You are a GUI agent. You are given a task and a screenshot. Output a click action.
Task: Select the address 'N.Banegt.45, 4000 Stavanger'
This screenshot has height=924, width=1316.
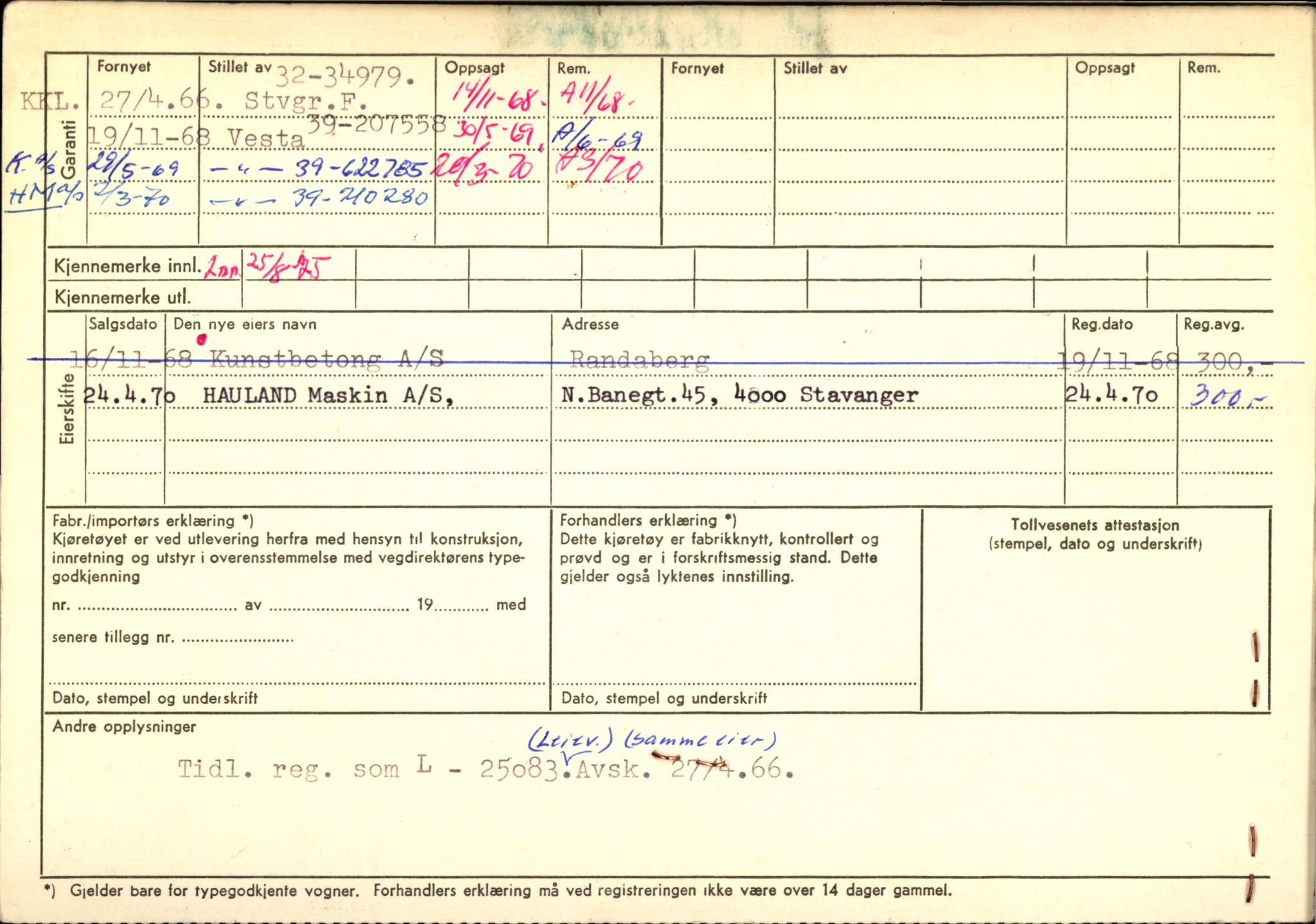point(740,395)
